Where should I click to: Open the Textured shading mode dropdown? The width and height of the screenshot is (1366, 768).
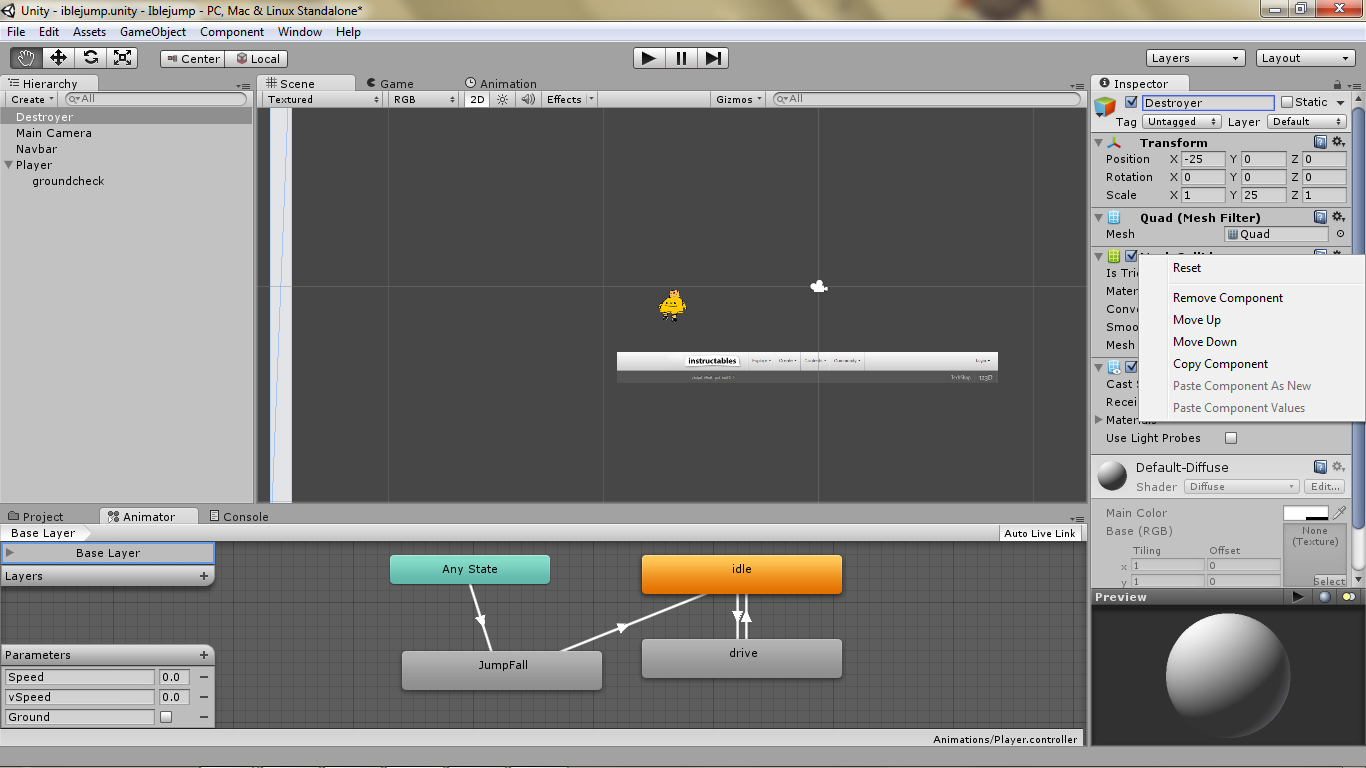(x=320, y=99)
